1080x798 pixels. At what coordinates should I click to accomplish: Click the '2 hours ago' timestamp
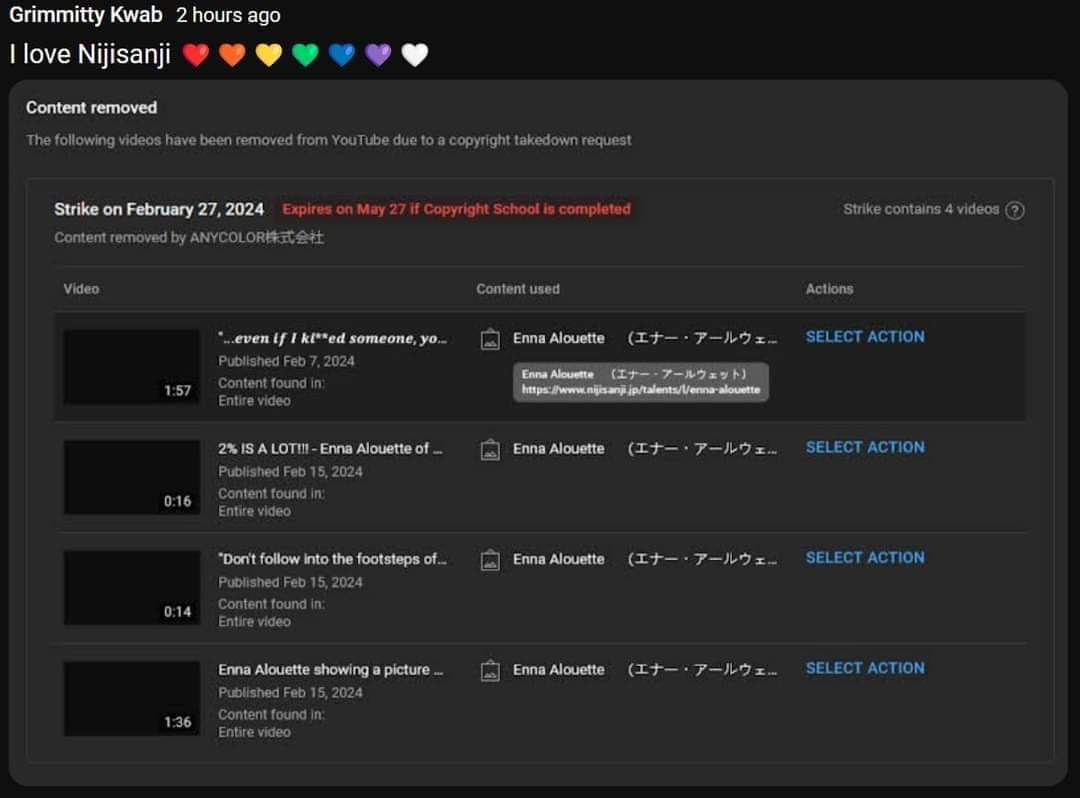pyautogui.click(x=228, y=15)
